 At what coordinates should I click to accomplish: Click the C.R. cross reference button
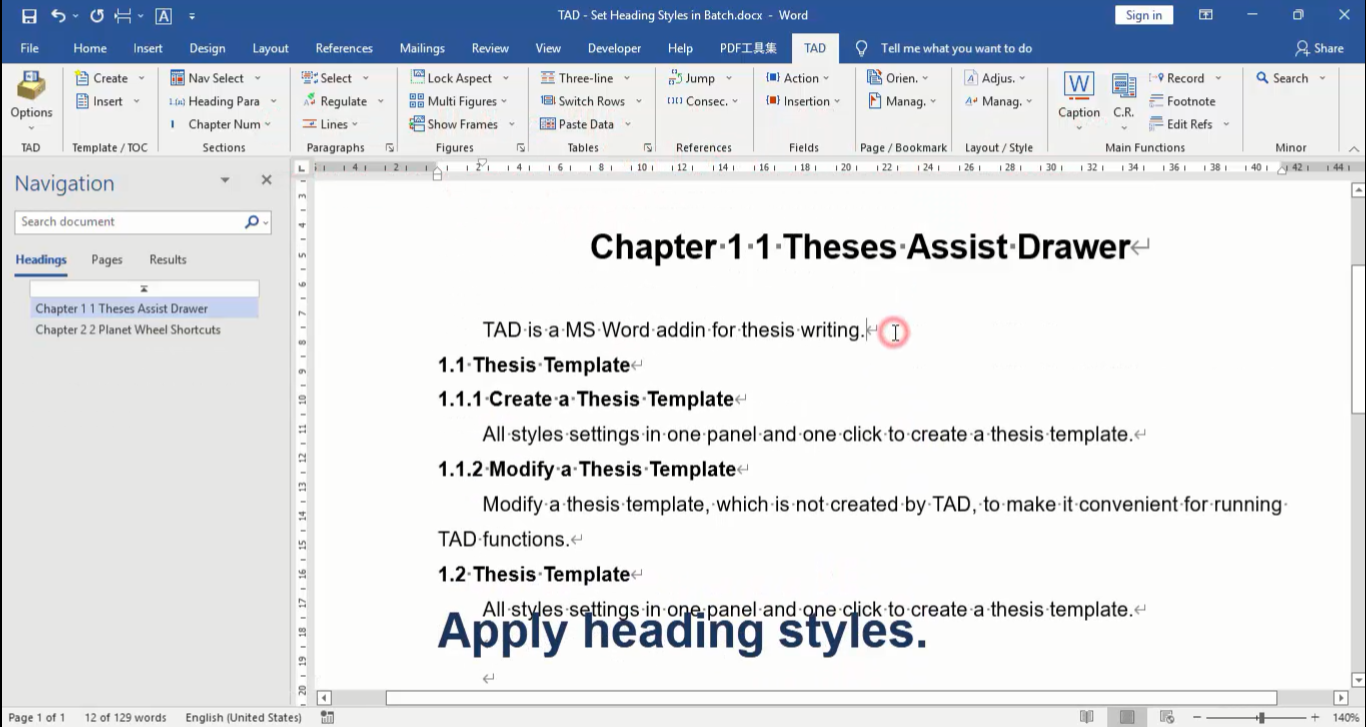tap(1124, 100)
